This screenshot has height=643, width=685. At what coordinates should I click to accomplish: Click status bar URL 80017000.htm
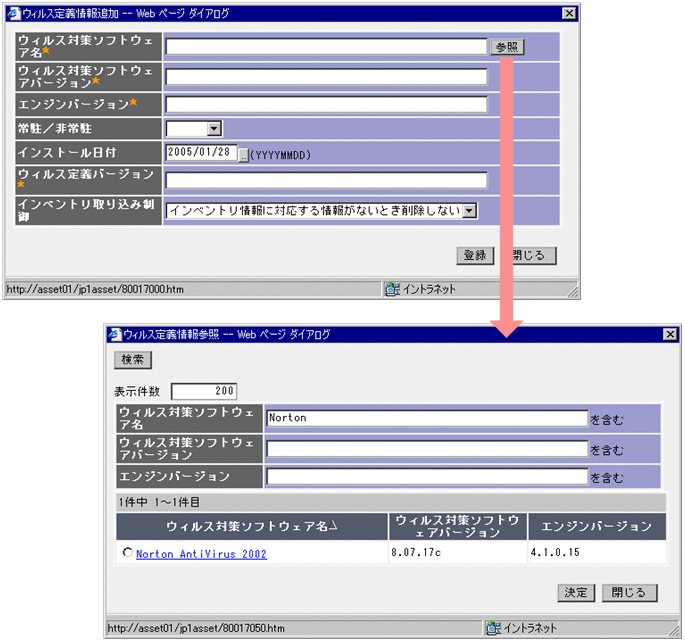tap(95, 289)
